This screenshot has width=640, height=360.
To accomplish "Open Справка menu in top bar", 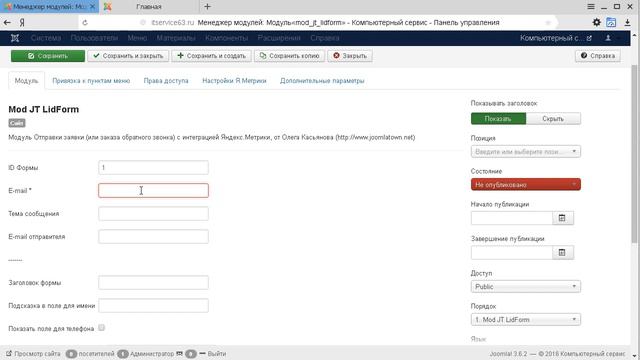I will [x=325, y=38].
